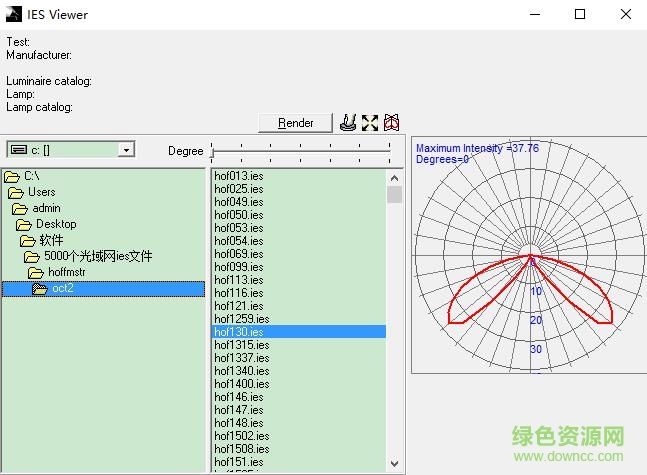Maximize the IES Viewer window
The height and width of the screenshot is (475, 647).
[x=580, y=15]
